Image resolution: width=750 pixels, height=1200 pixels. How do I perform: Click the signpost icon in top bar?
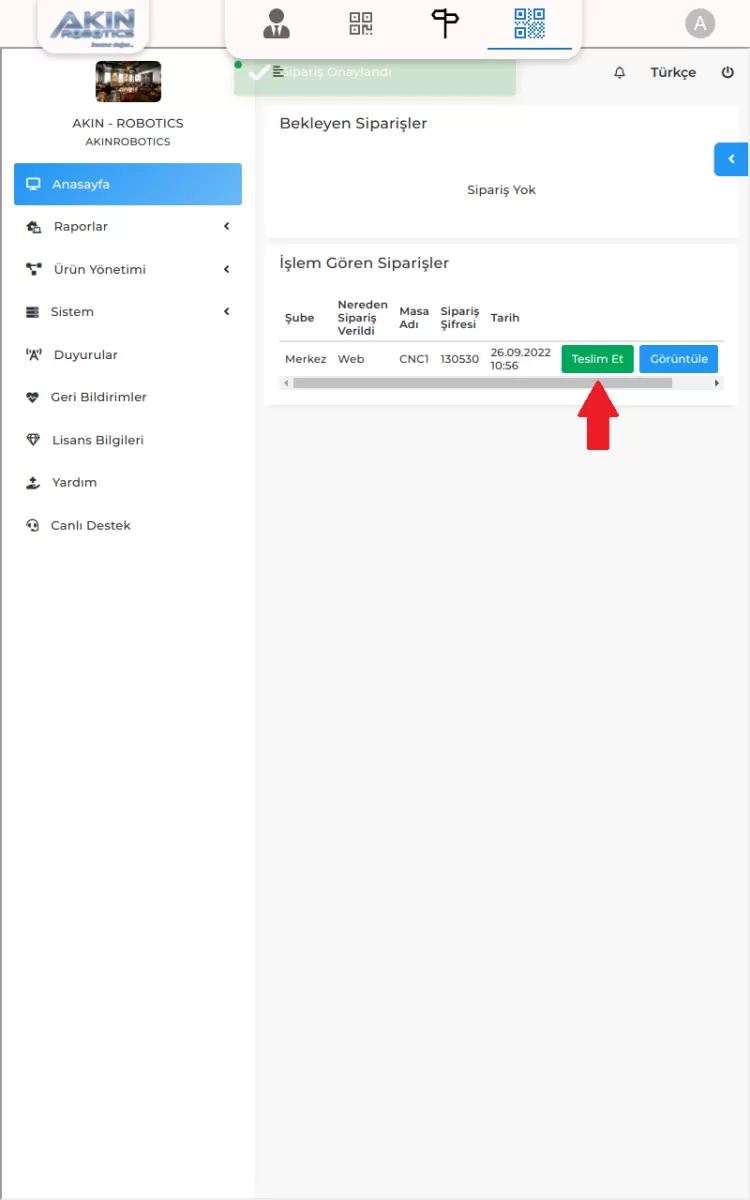(x=444, y=23)
